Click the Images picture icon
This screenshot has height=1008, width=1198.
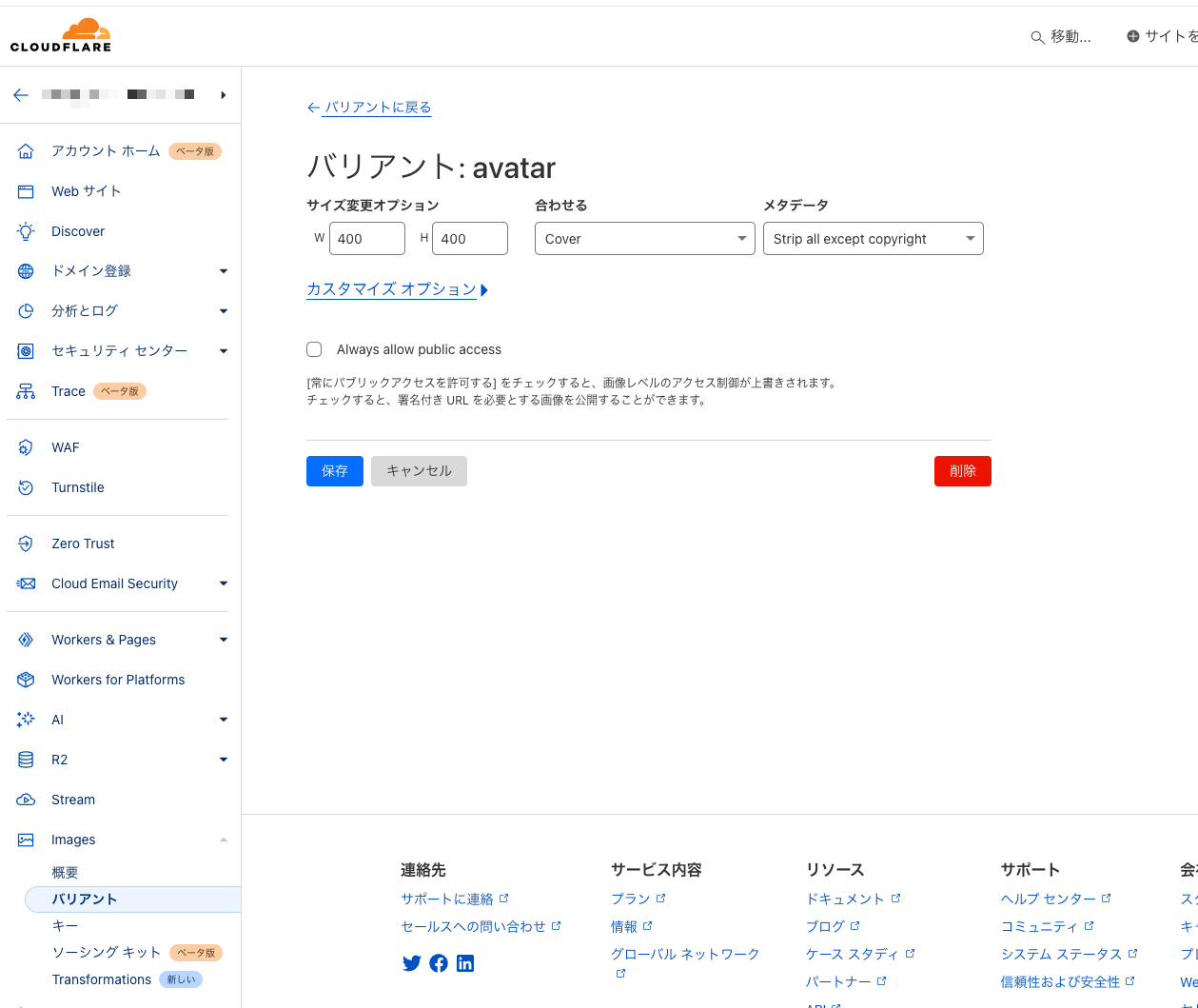[x=26, y=840]
